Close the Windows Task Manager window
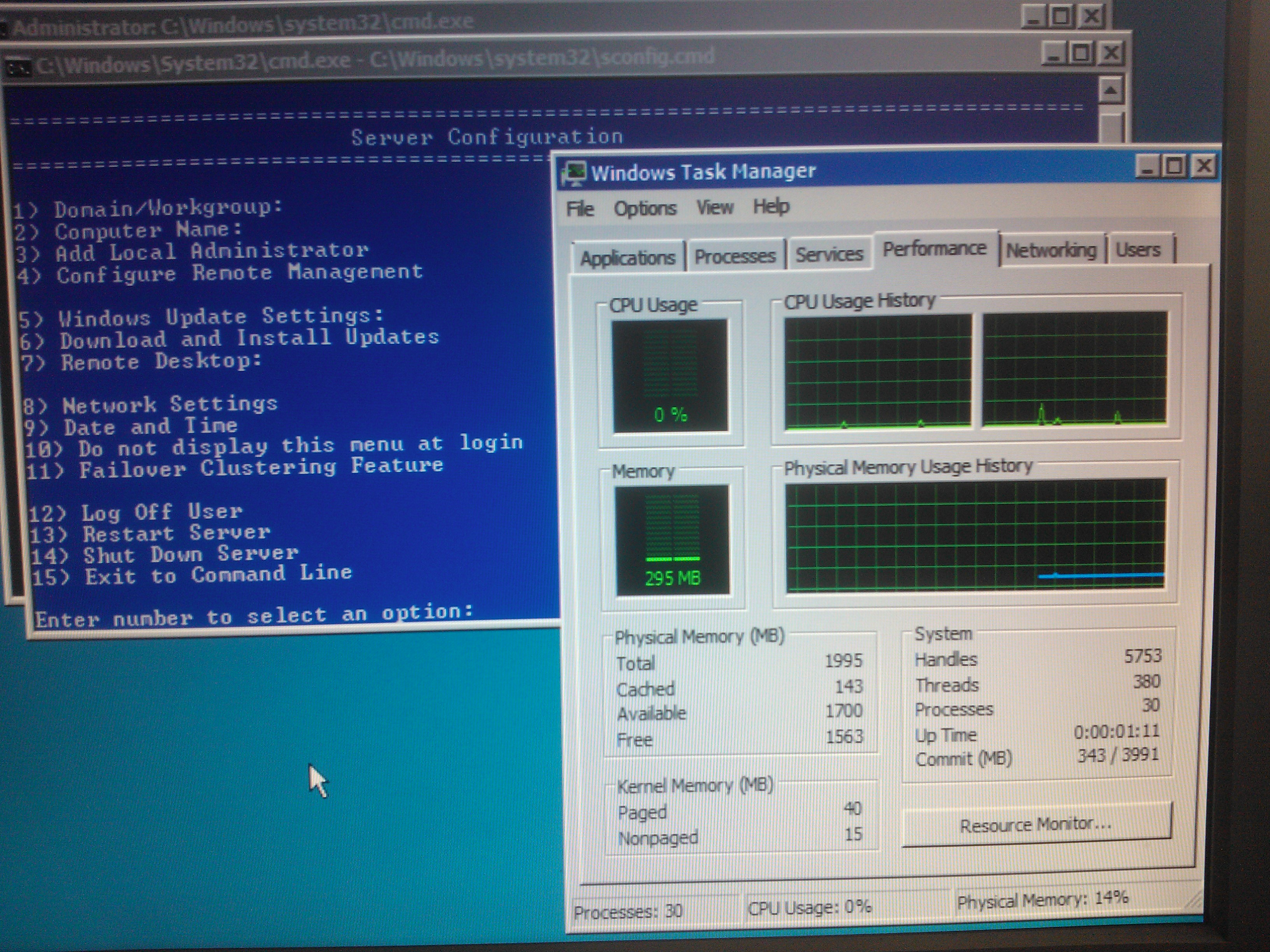 1204,166
